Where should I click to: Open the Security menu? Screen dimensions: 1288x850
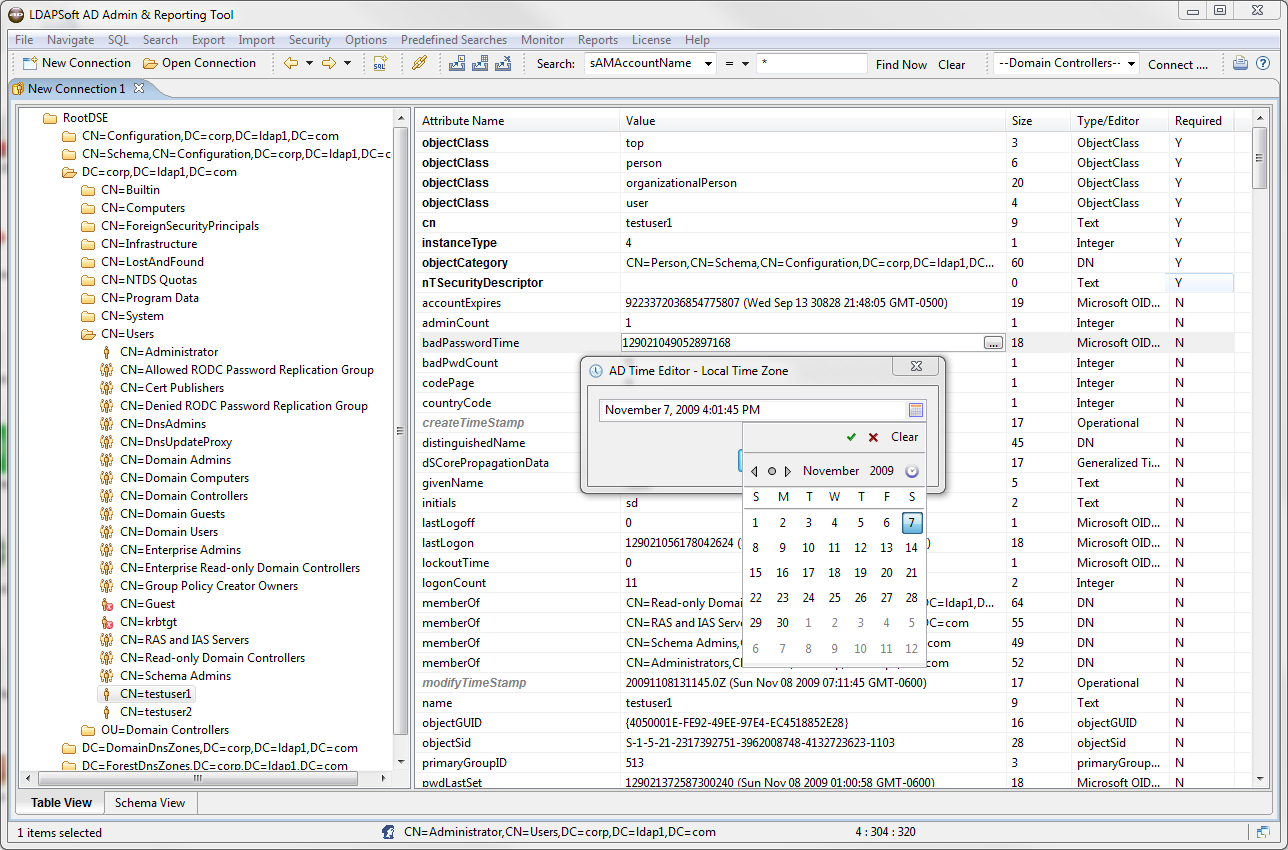pyautogui.click(x=310, y=40)
